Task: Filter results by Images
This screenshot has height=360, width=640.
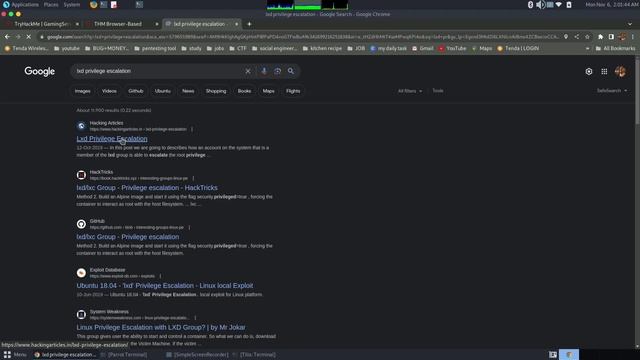Action: (x=82, y=91)
